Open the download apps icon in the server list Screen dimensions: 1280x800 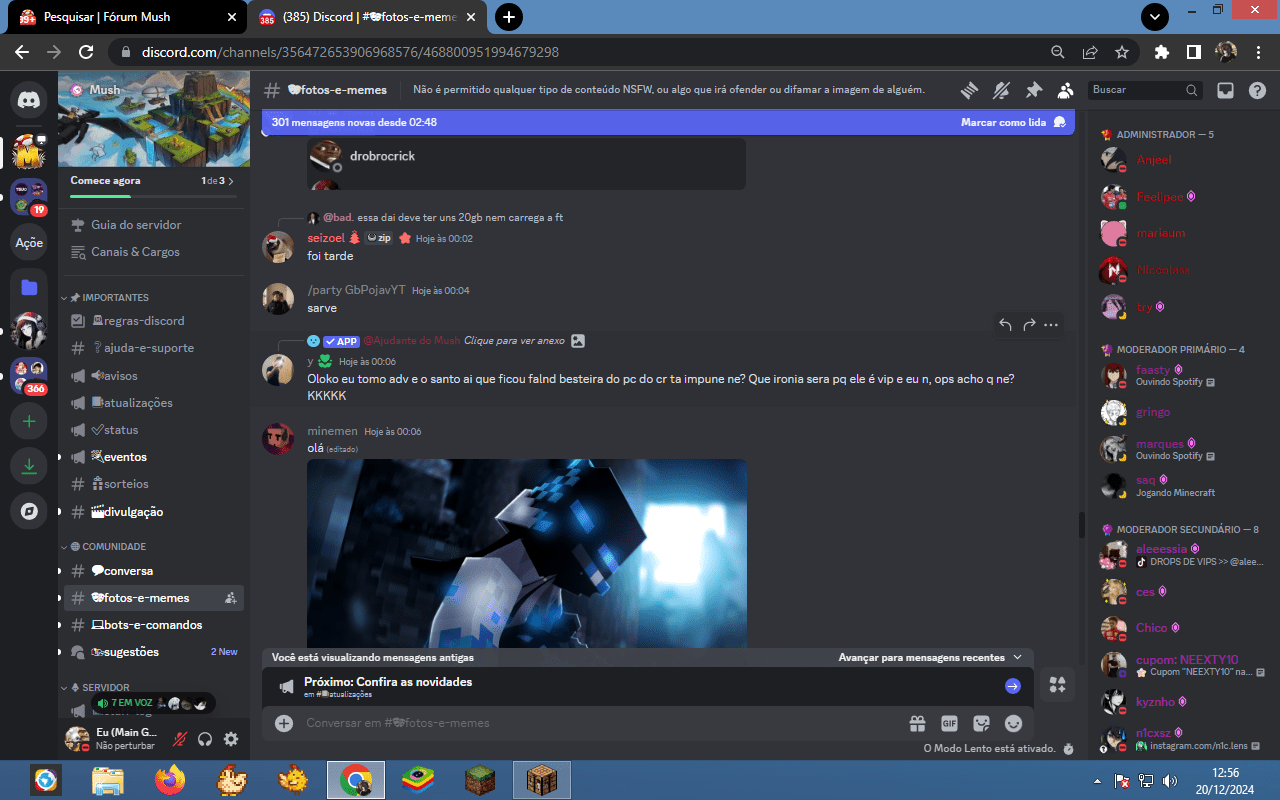pyautogui.click(x=29, y=466)
